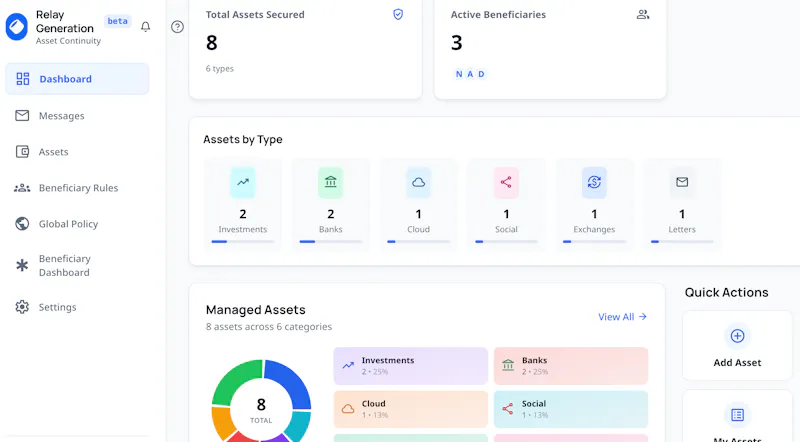Open Assets page label in sidebar
The height and width of the screenshot is (442, 800).
click(x=54, y=152)
